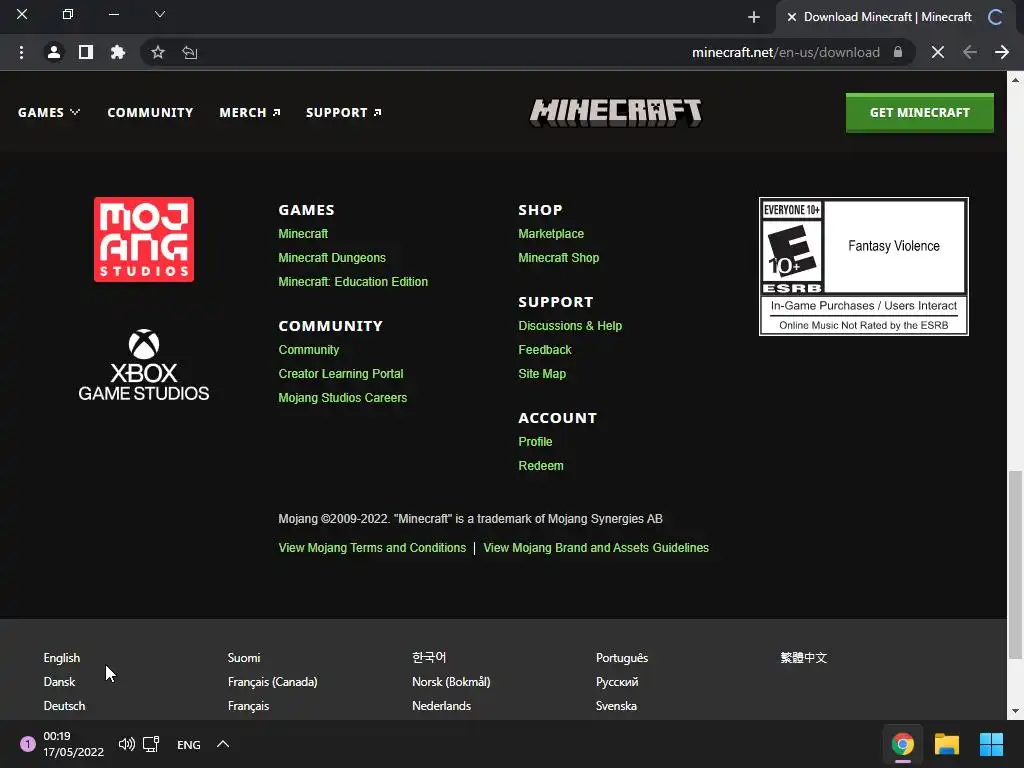Open the Feedback link
Screen dimensions: 1024x768
coord(545,350)
